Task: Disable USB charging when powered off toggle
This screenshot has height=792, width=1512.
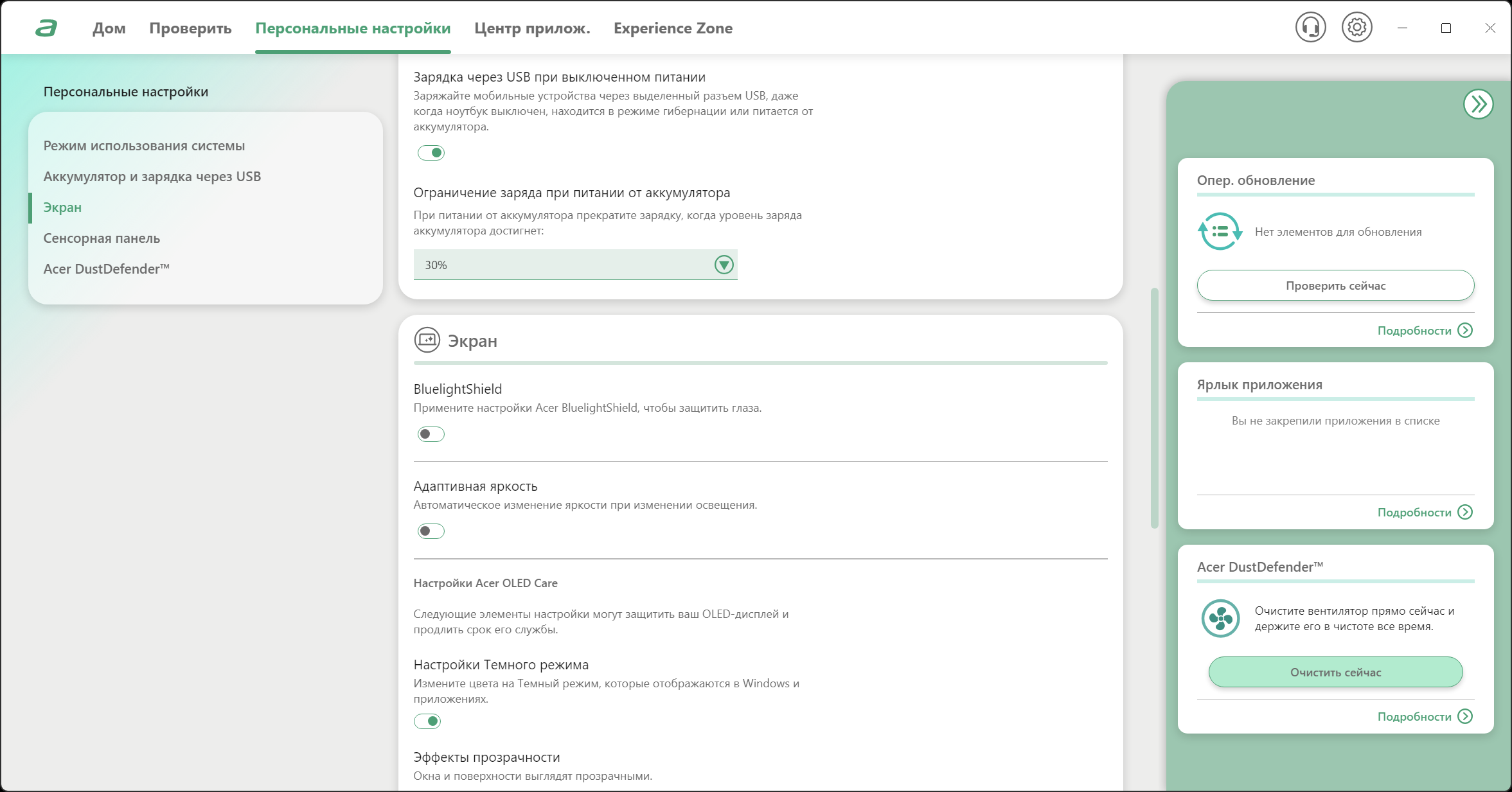Action: click(x=431, y=153)
